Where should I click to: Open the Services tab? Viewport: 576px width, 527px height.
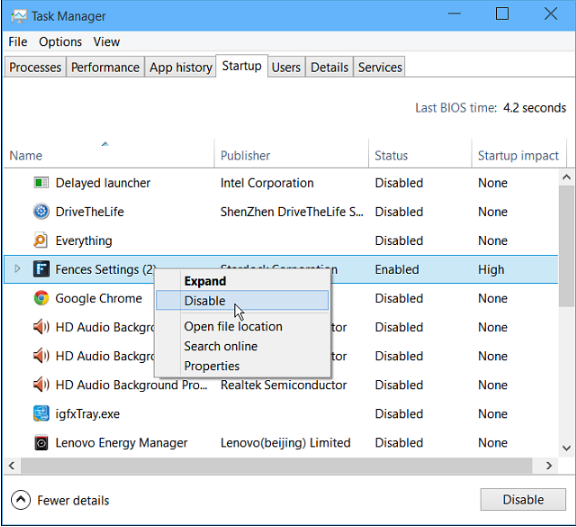(x=379, y=67)
